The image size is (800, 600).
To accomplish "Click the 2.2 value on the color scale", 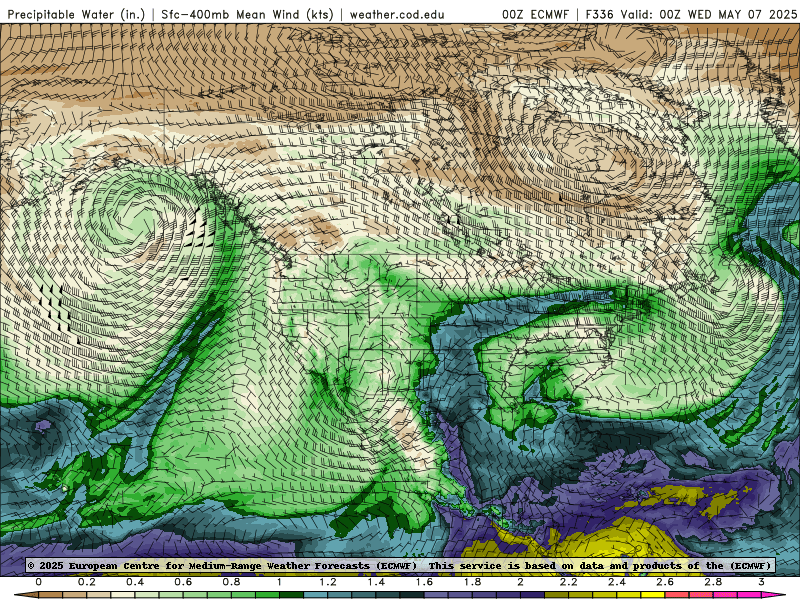I will 569,582.
